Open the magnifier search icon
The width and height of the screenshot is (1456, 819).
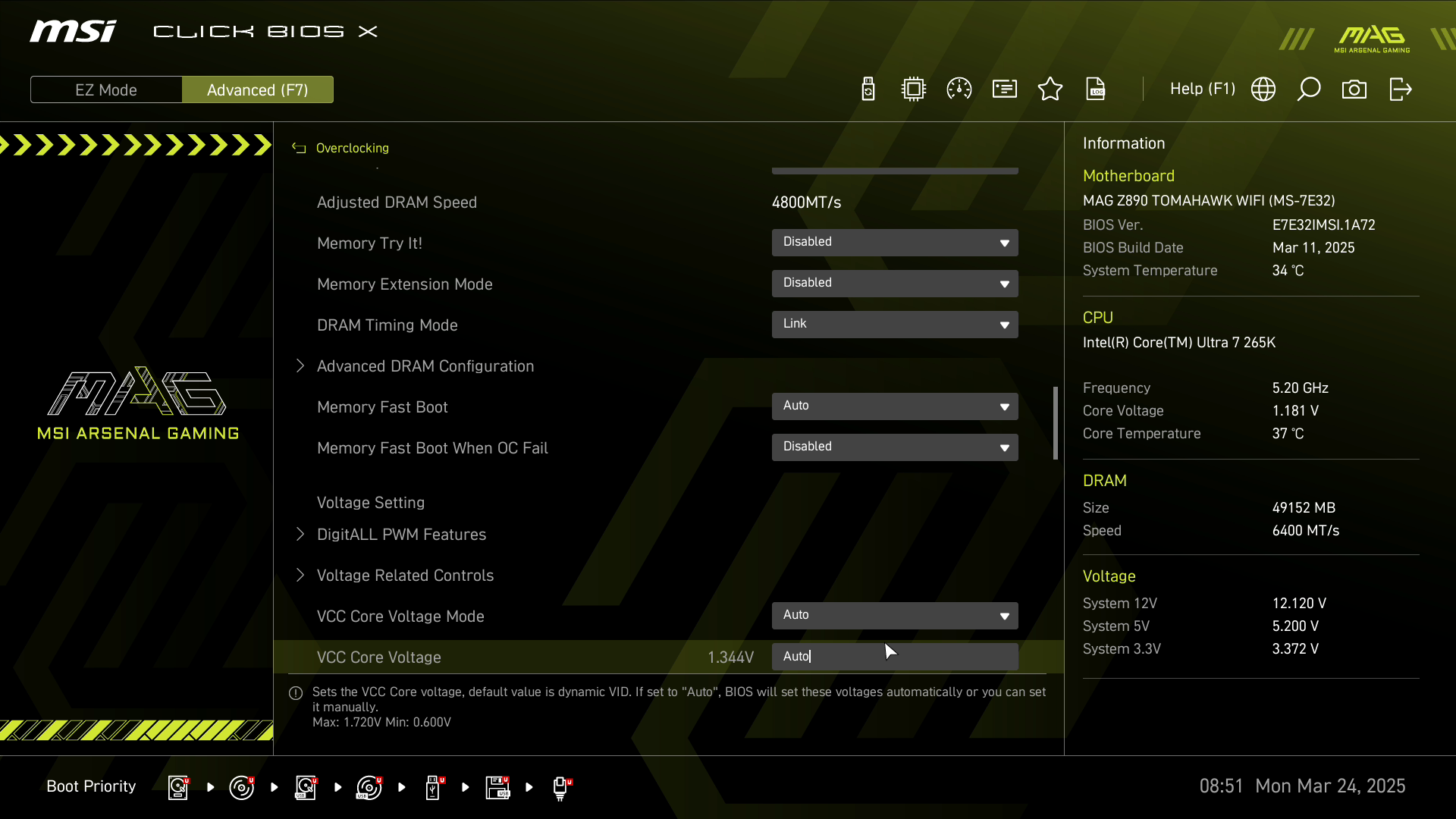(x=1309, y=89)
